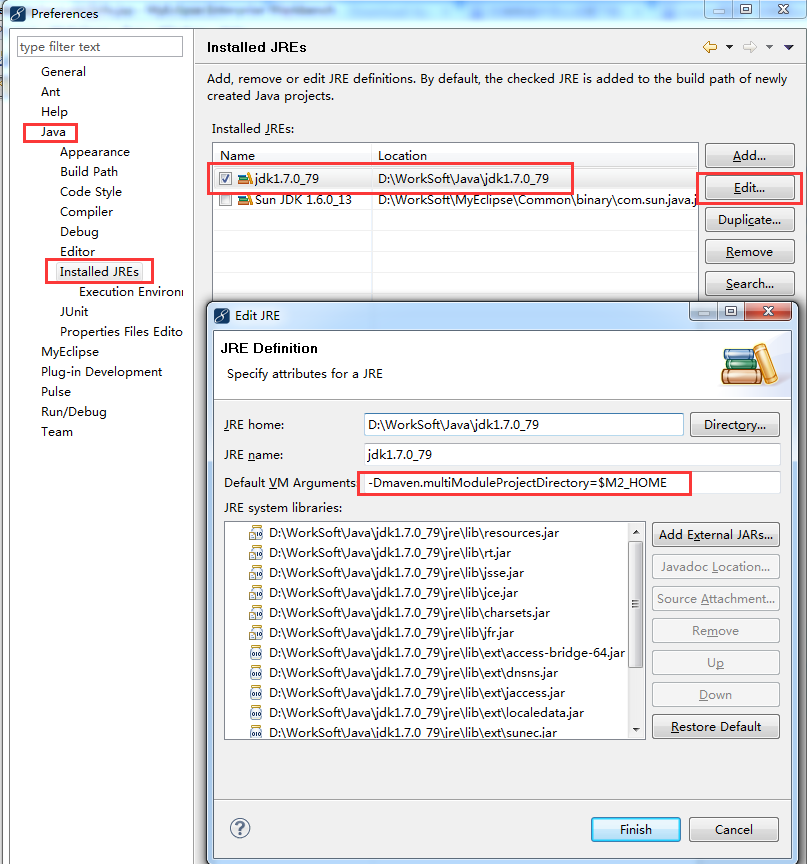
Task: Open Properties Files Editor preferences
Action: click(x=121, y=332)
